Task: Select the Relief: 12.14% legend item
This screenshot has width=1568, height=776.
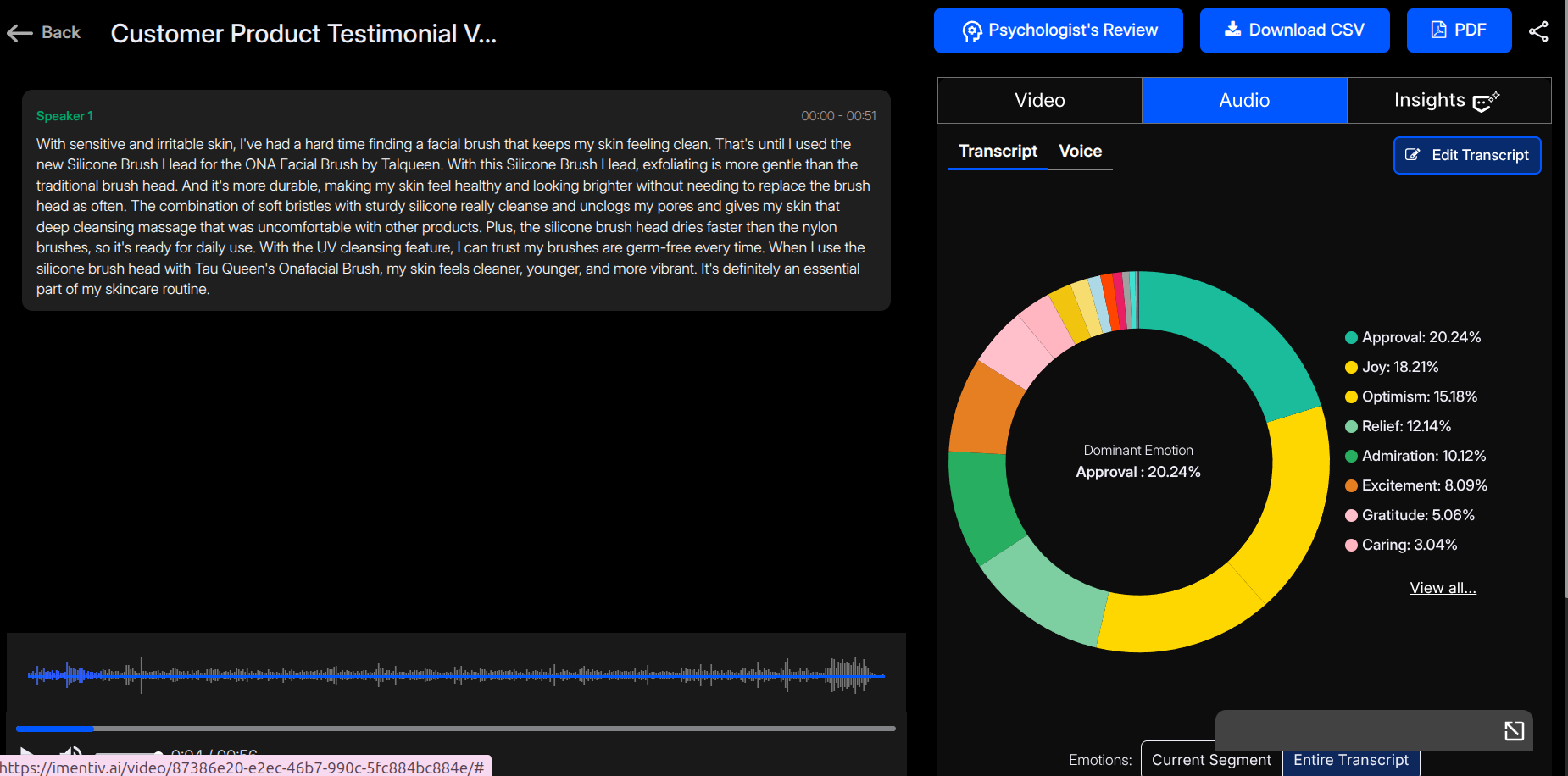Action: coord(1398,426)
